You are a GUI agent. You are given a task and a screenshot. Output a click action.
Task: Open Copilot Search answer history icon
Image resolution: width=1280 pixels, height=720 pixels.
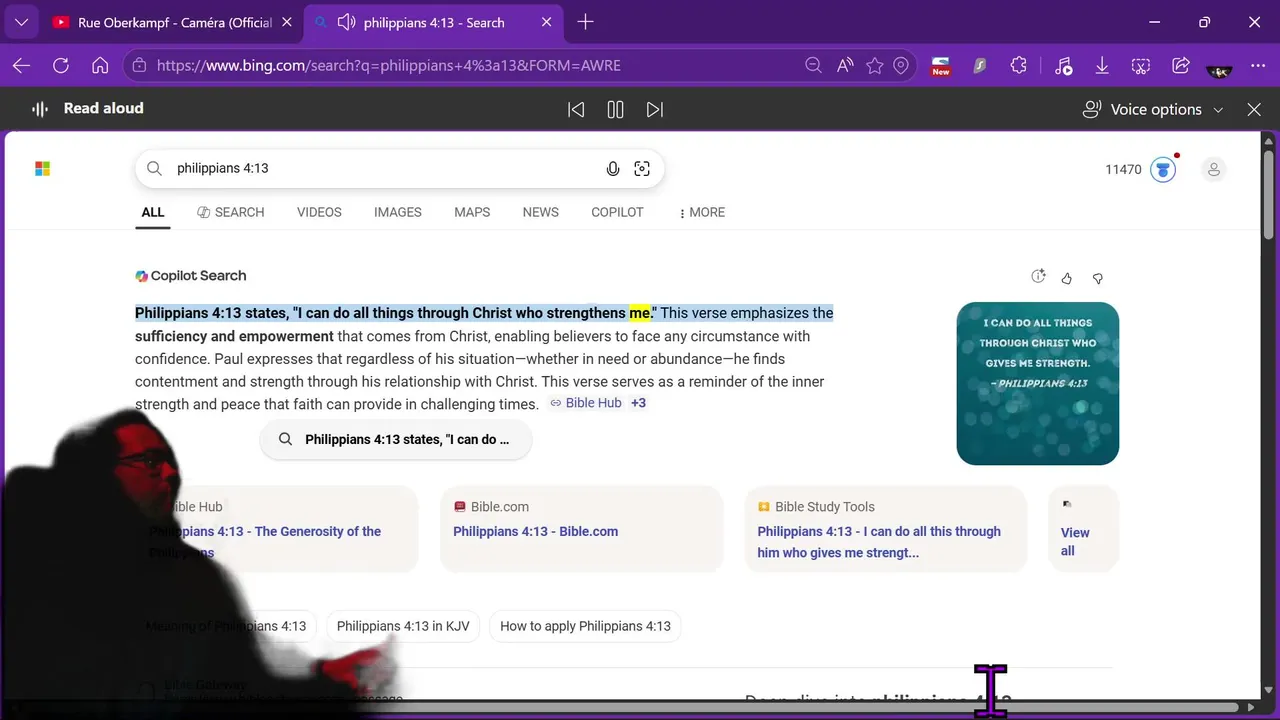pyautogui.click(x=1038, y=277)
